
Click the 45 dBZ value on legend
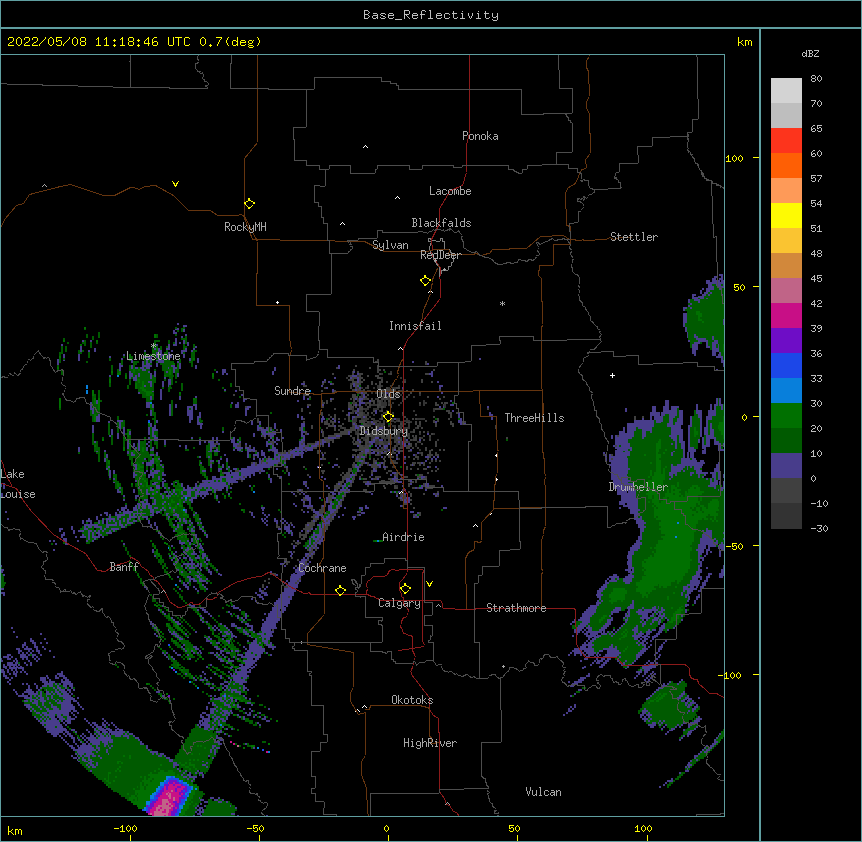816,279
